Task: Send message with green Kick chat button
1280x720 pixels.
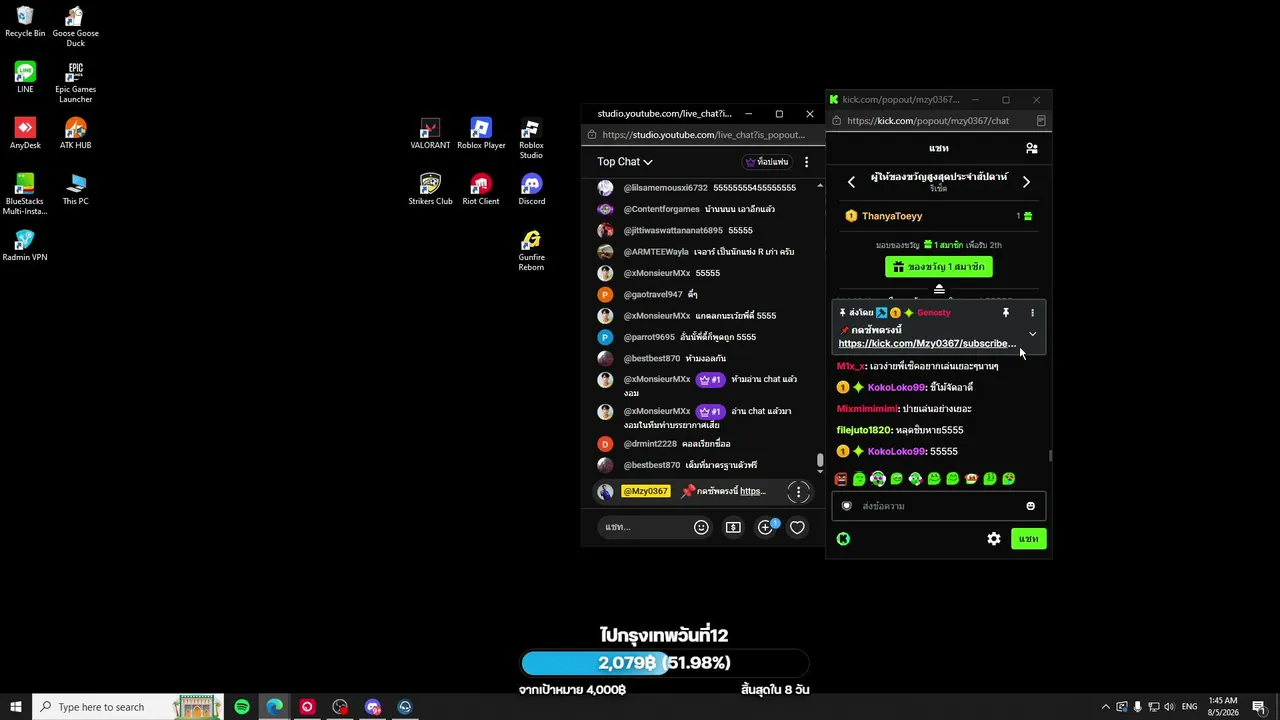Action: tap(1028, 539)
